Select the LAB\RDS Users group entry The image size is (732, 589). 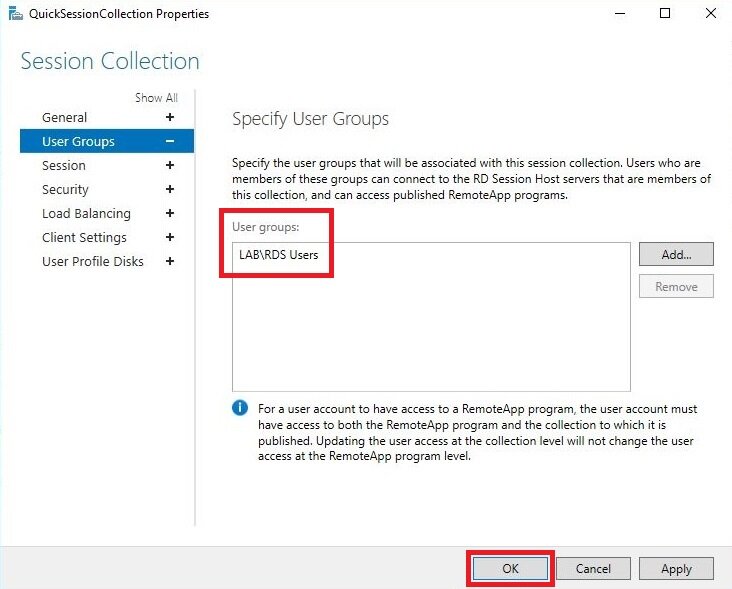pyautogui.click(x=279, y=255)
